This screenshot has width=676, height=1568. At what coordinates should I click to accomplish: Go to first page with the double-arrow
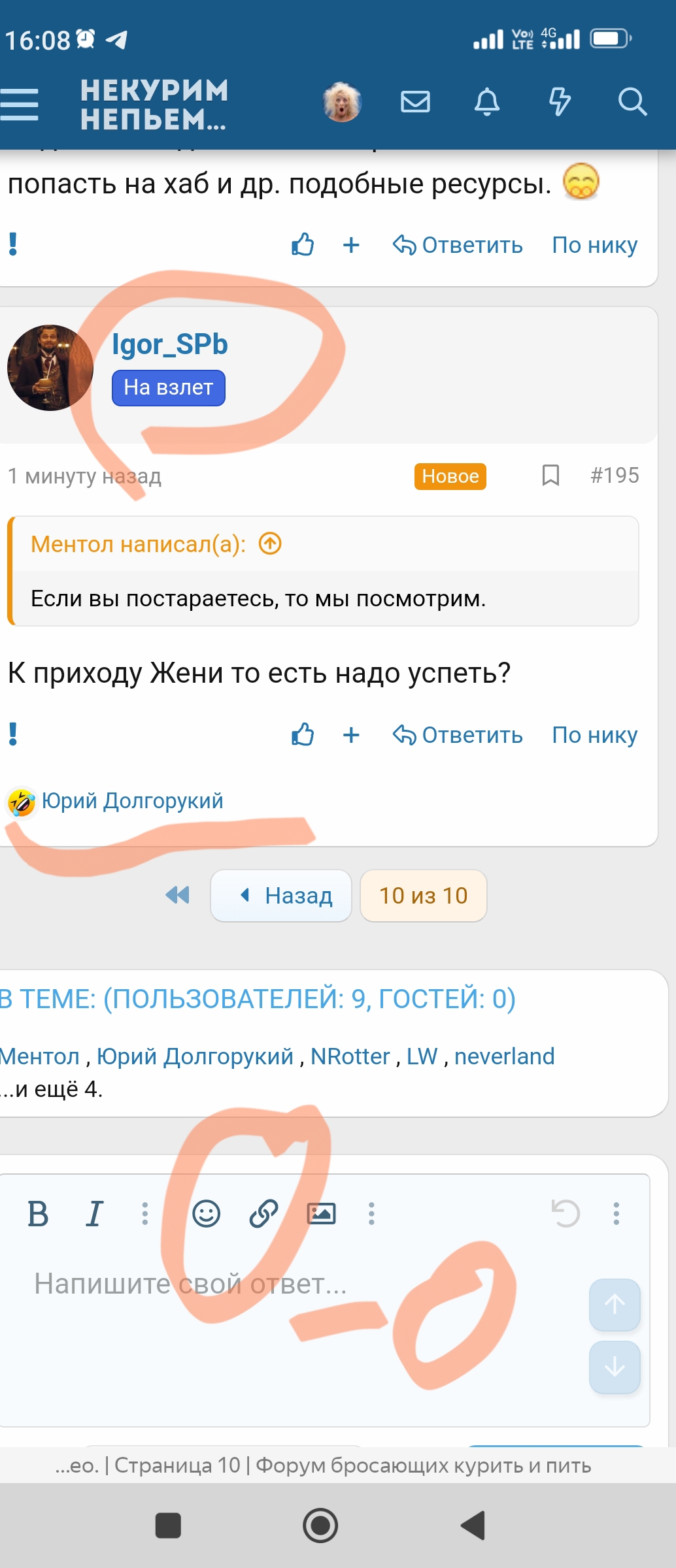tap(178, 895)
